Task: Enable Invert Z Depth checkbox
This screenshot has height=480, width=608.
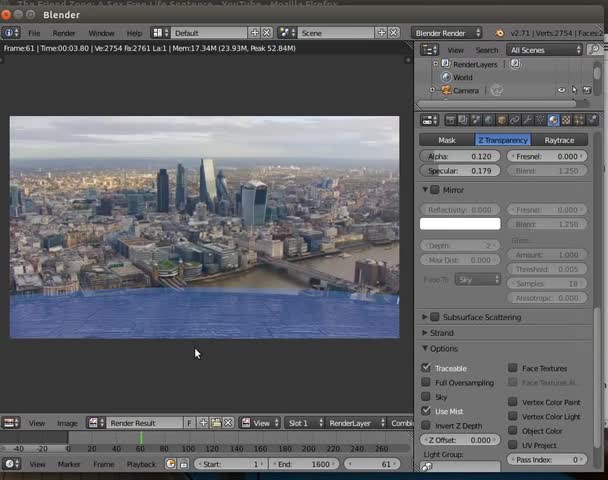Action: [426, 425]
